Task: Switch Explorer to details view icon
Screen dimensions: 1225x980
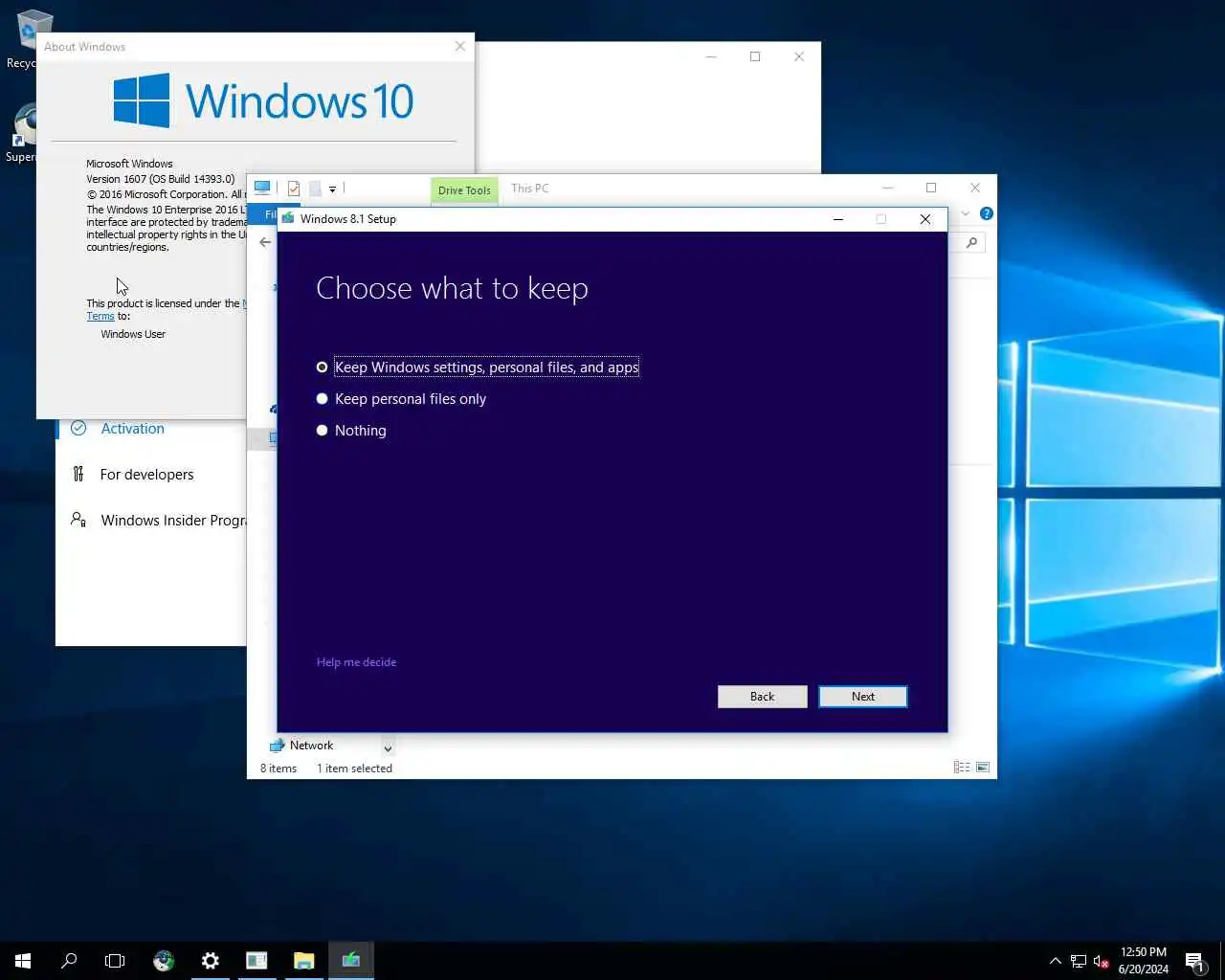Action: pyautogui.click(x=962, y=768)
